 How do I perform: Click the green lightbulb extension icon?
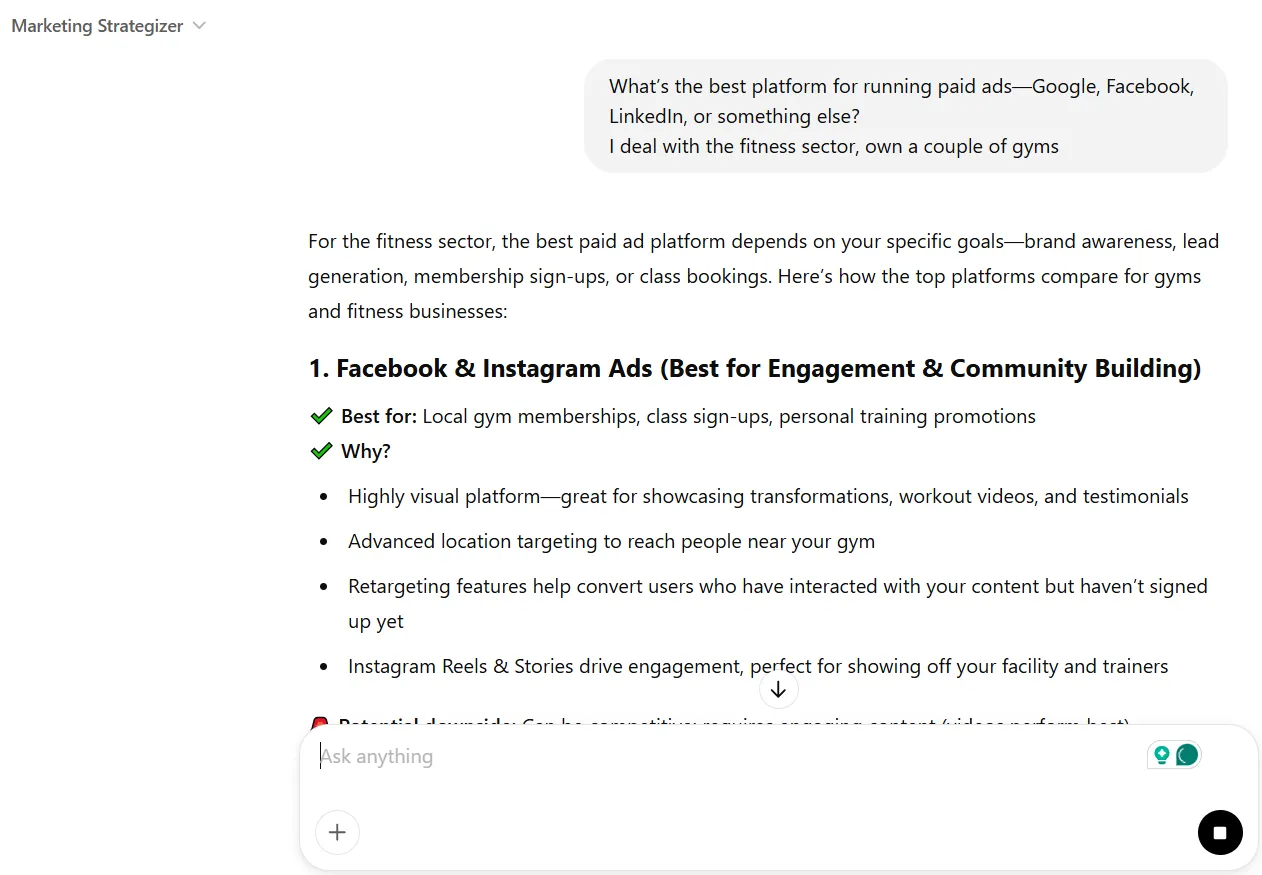1161,755
